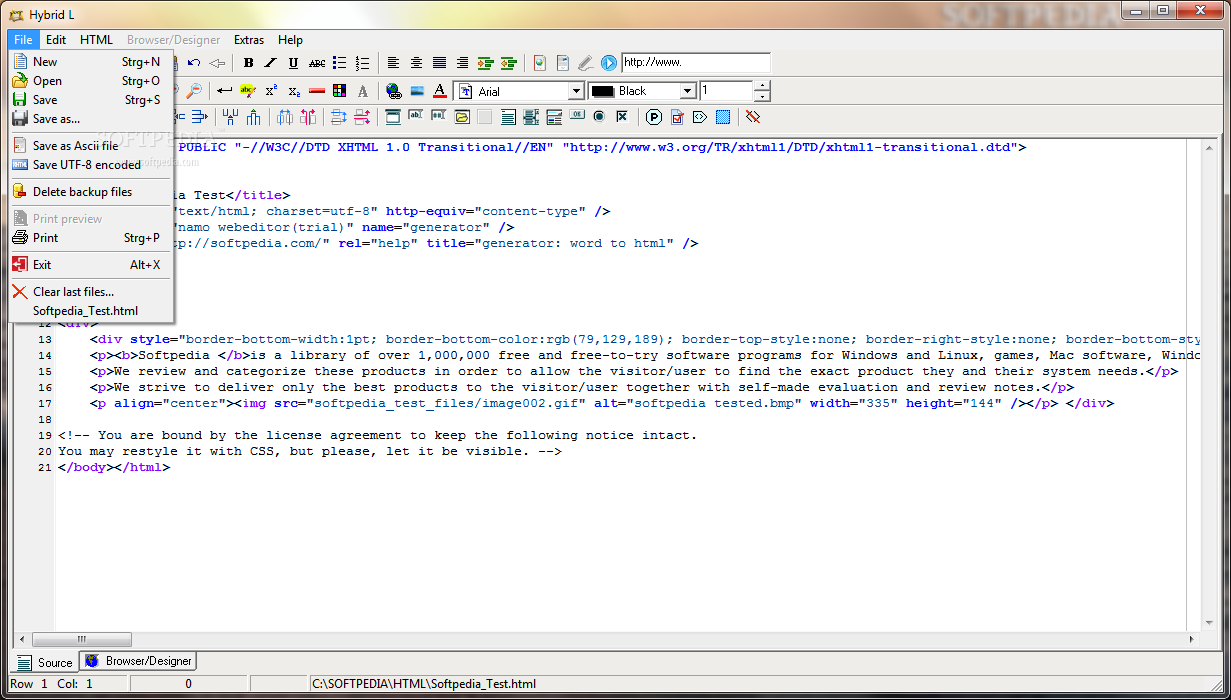Click into the size field showing 1
The image size is (1231, 700).
coord(726,91)
